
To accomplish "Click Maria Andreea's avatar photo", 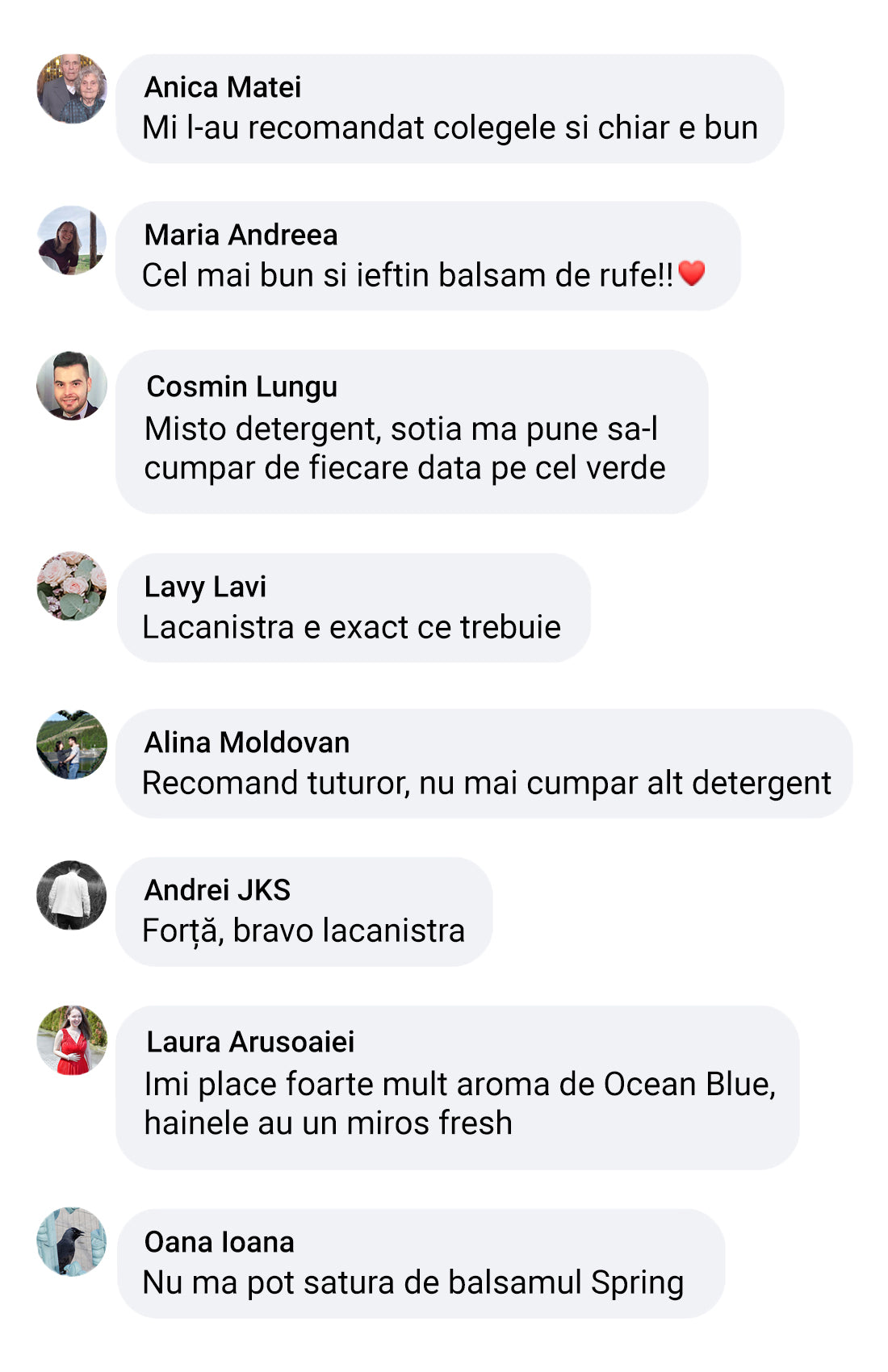I will (72, 240).
